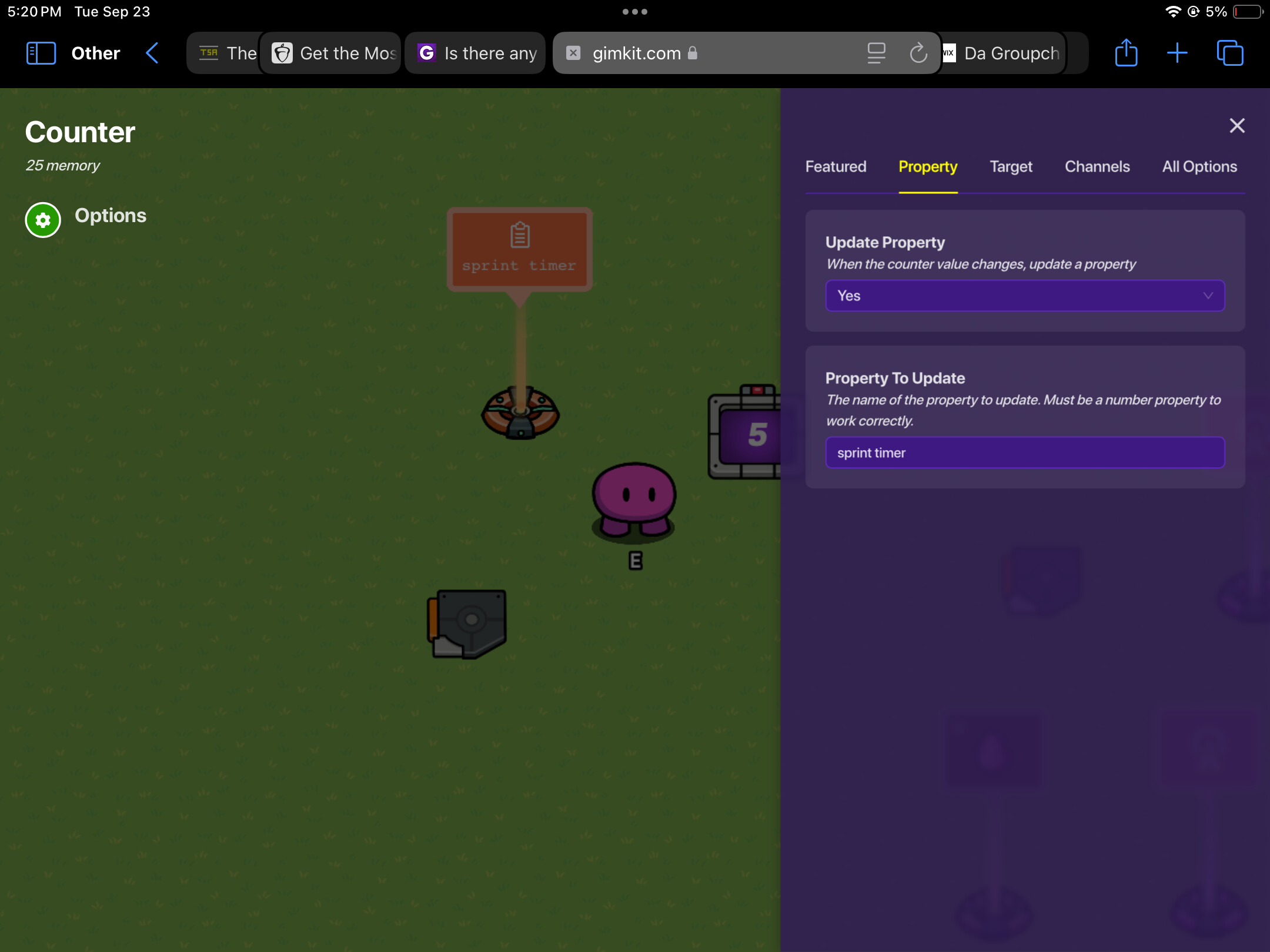
Task: Tap the share icon in Safari toolbar
Action: [1126, 53]
